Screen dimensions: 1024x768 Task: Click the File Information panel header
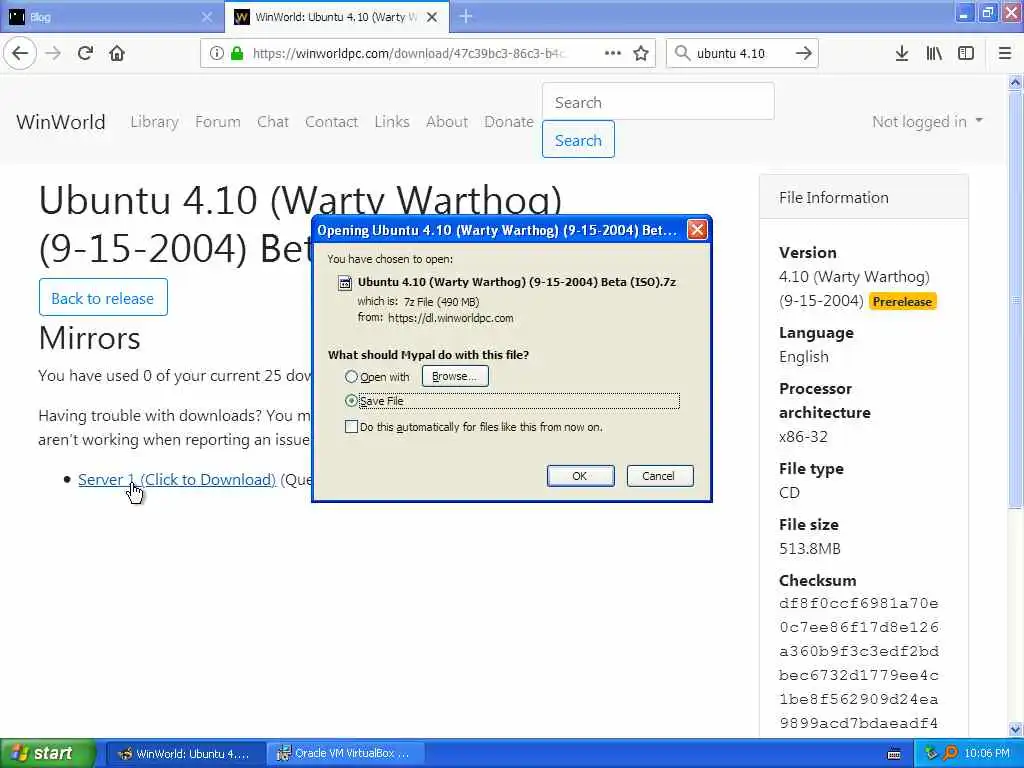(863, 197)
